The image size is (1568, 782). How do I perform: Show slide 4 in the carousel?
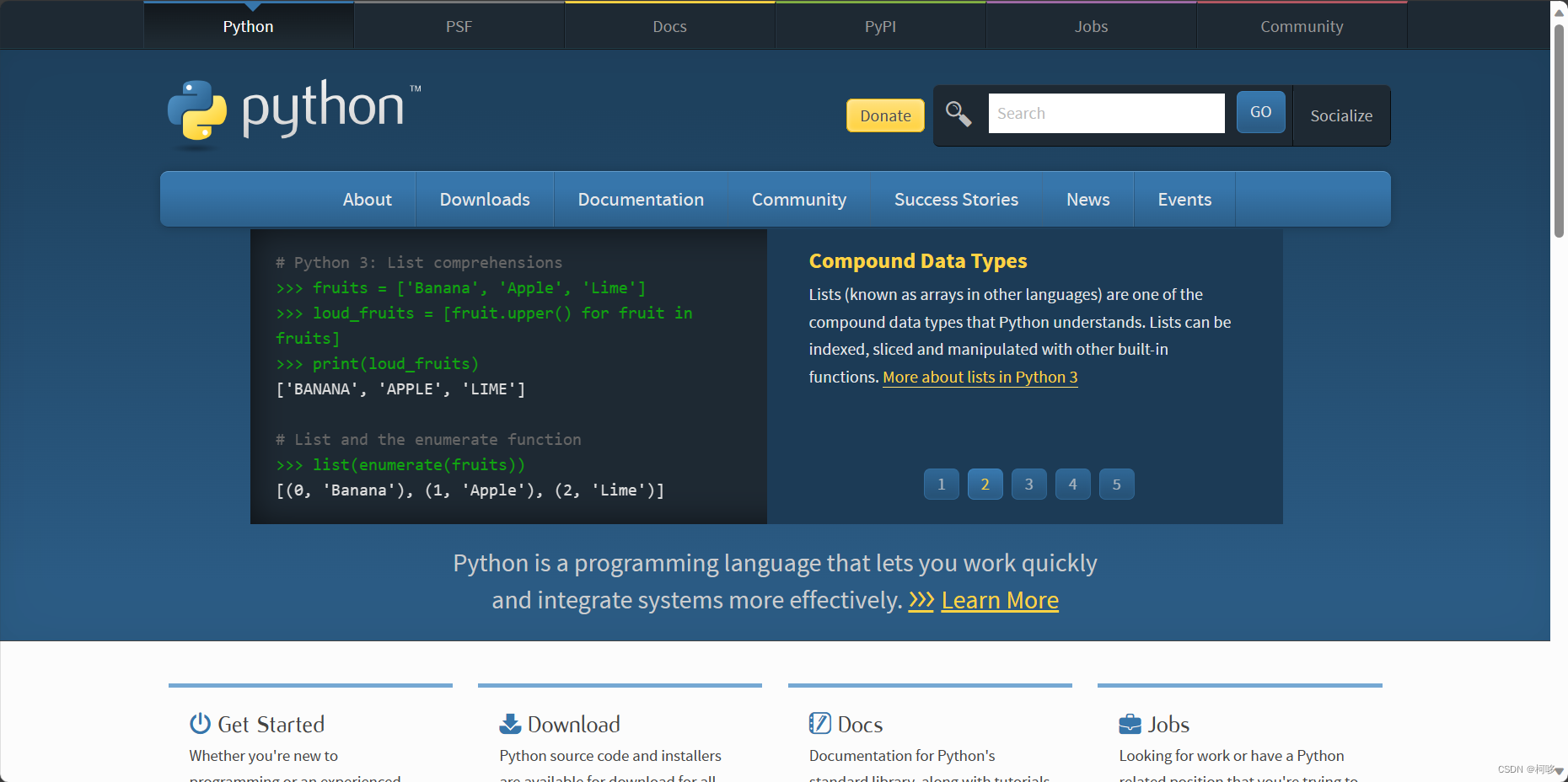tap(1073, 485)
